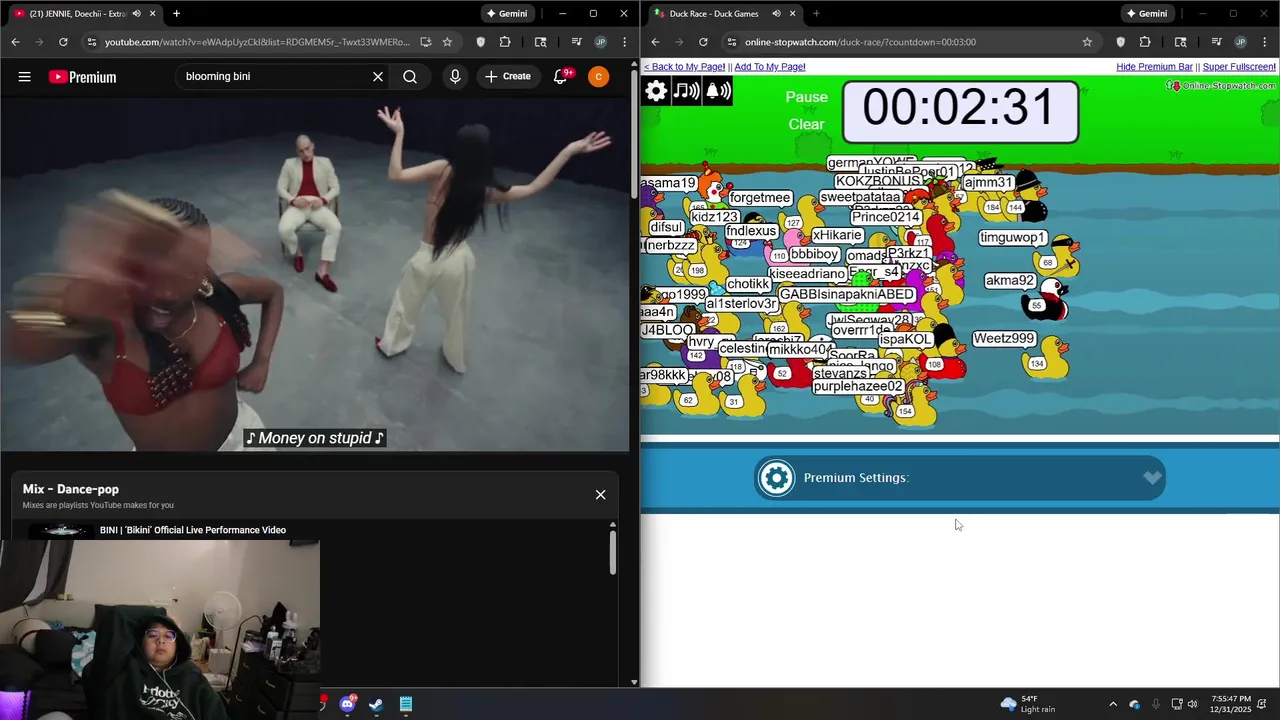Go back in the YouTube browser window
This screenshot has width=1280, height=720.
[15, 42]
